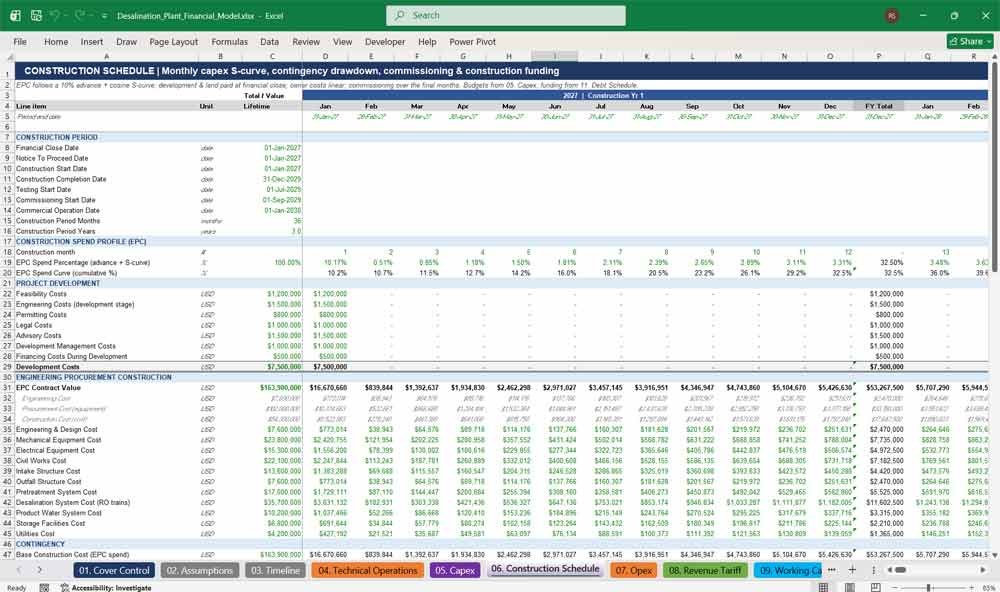Click the Save icon in quick access toolbar
Viewport: 1000px width, 592px height.
(36, 15)
